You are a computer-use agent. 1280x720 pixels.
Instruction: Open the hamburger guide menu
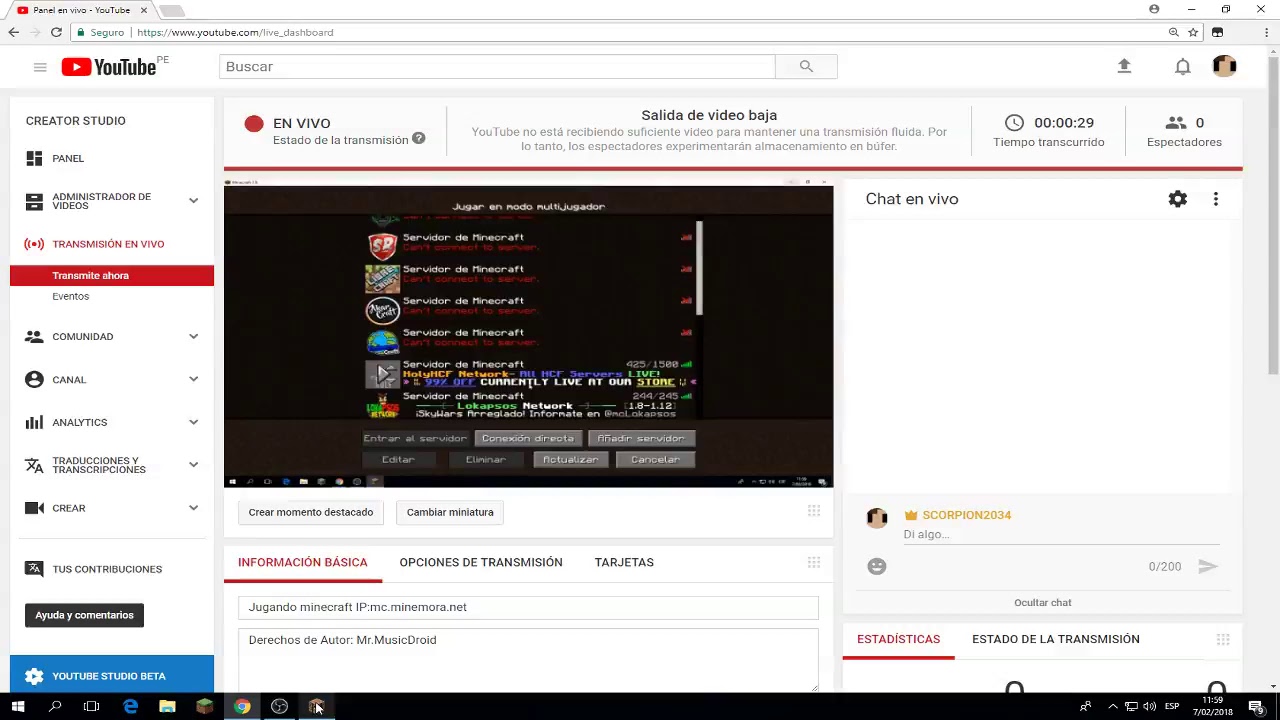tap(40, 67)
